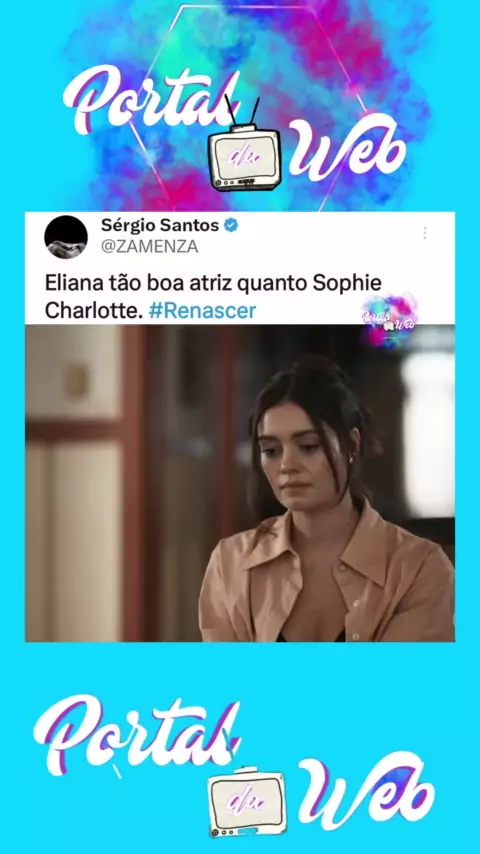This screenshot has height=854, width=480.
Task: Open the tweet photo of the woman
Action: (240, 483)
